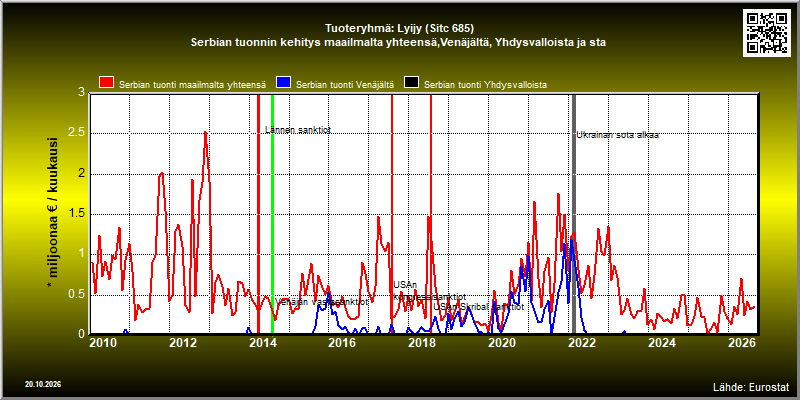This screenshot has height=400, width=800.
Task: Select legend label 'Serbian tuonti maailmalta yhteensä'
Action: (193, 85)
